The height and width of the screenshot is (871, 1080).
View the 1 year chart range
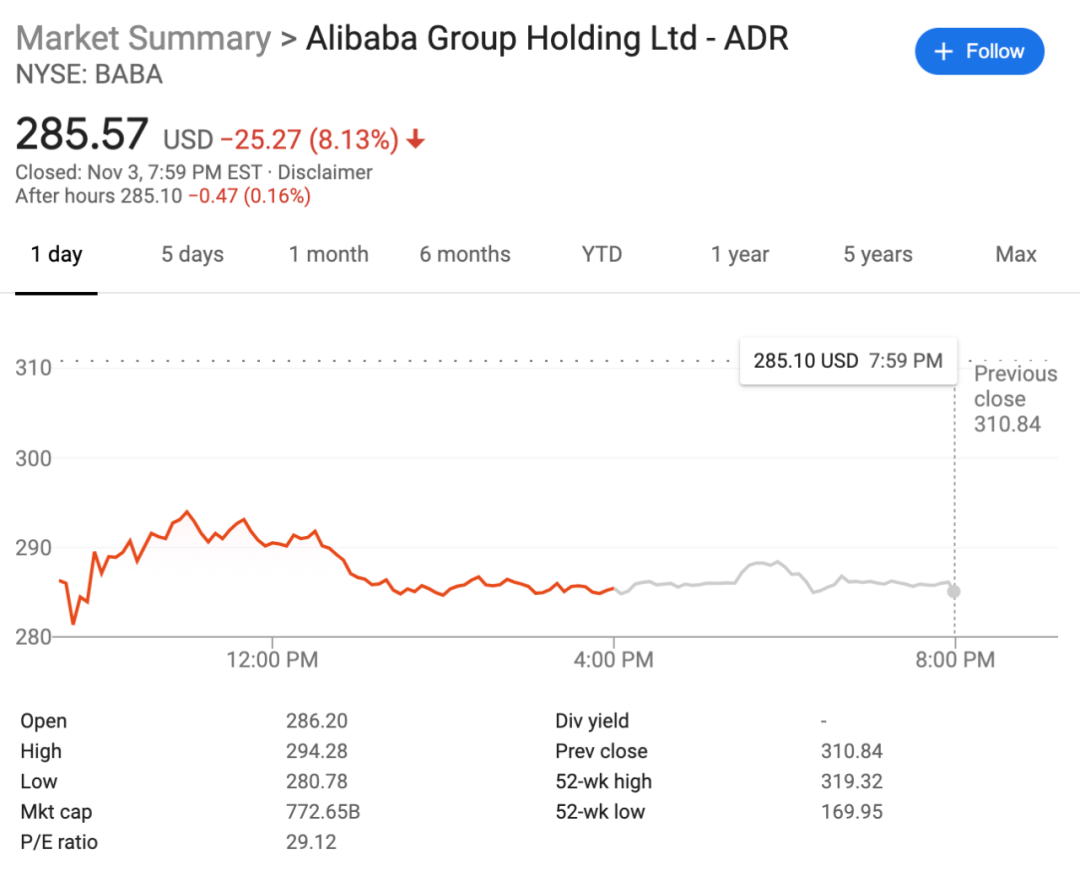740,254
